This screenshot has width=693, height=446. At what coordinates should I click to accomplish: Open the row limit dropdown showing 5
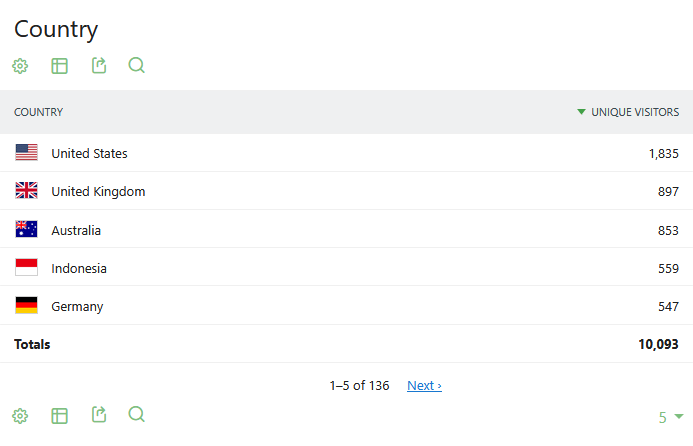pos(670,417)
